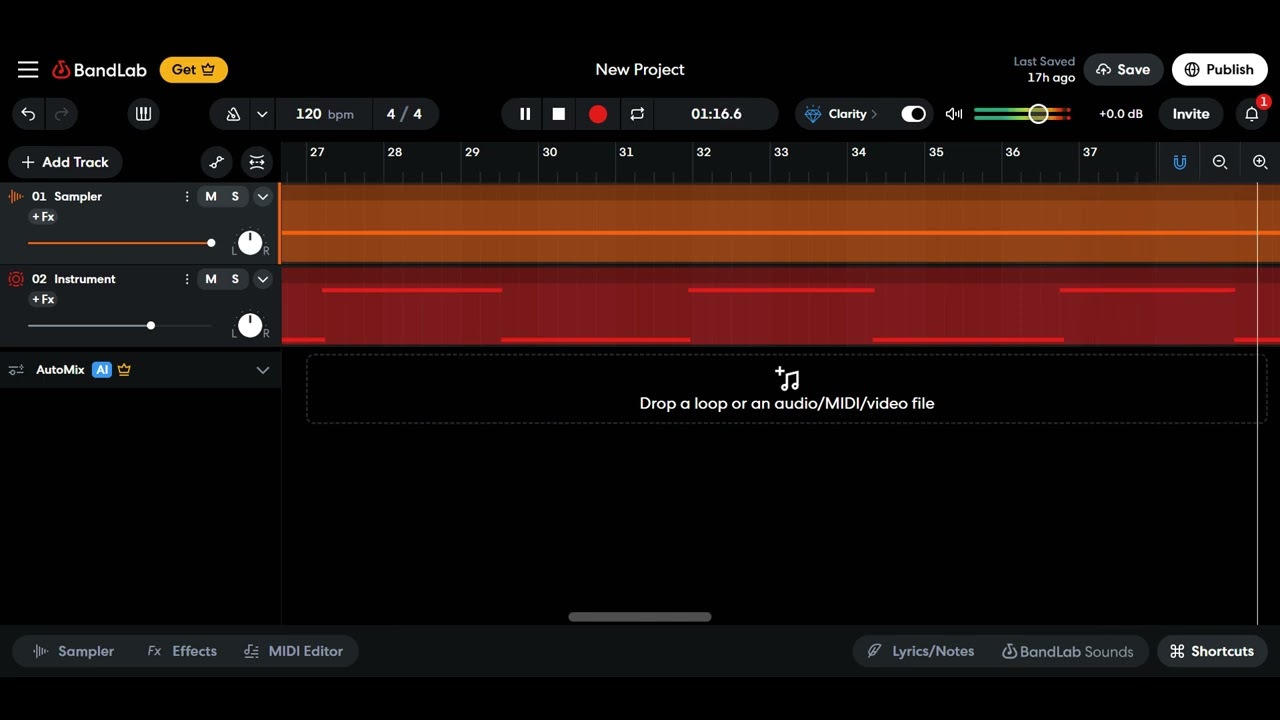Zoom in the timeline
1280x720 pixels.
pyautogui.click(x=1260, y=162)
